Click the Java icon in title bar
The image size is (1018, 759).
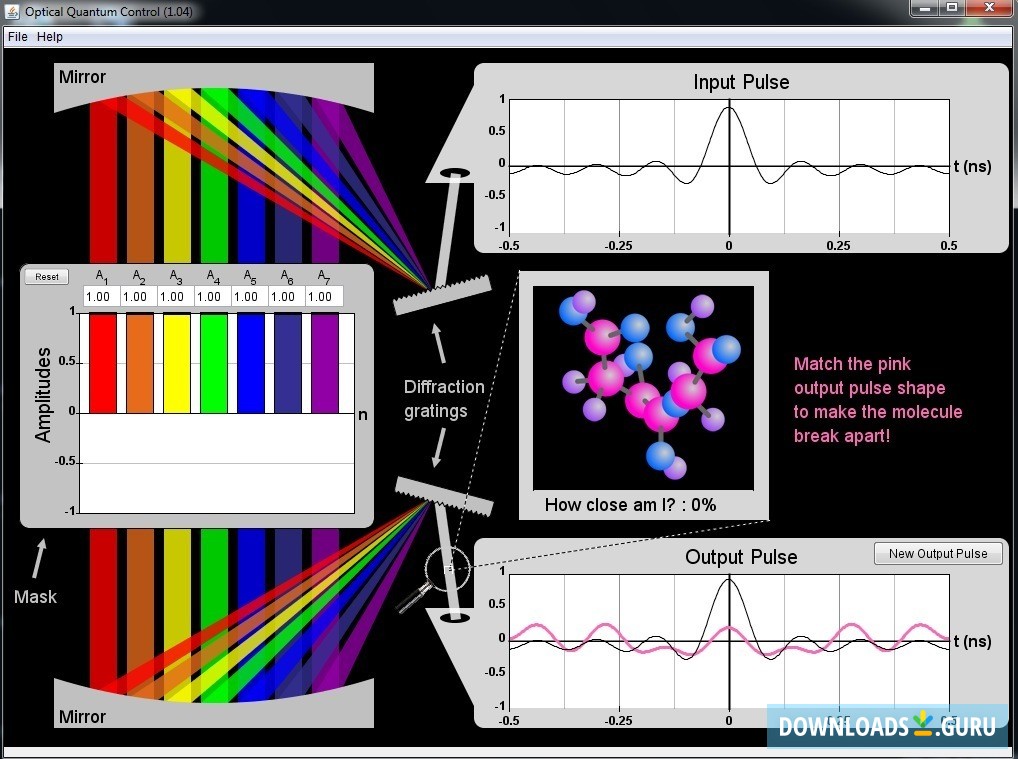tap(12, 11)
